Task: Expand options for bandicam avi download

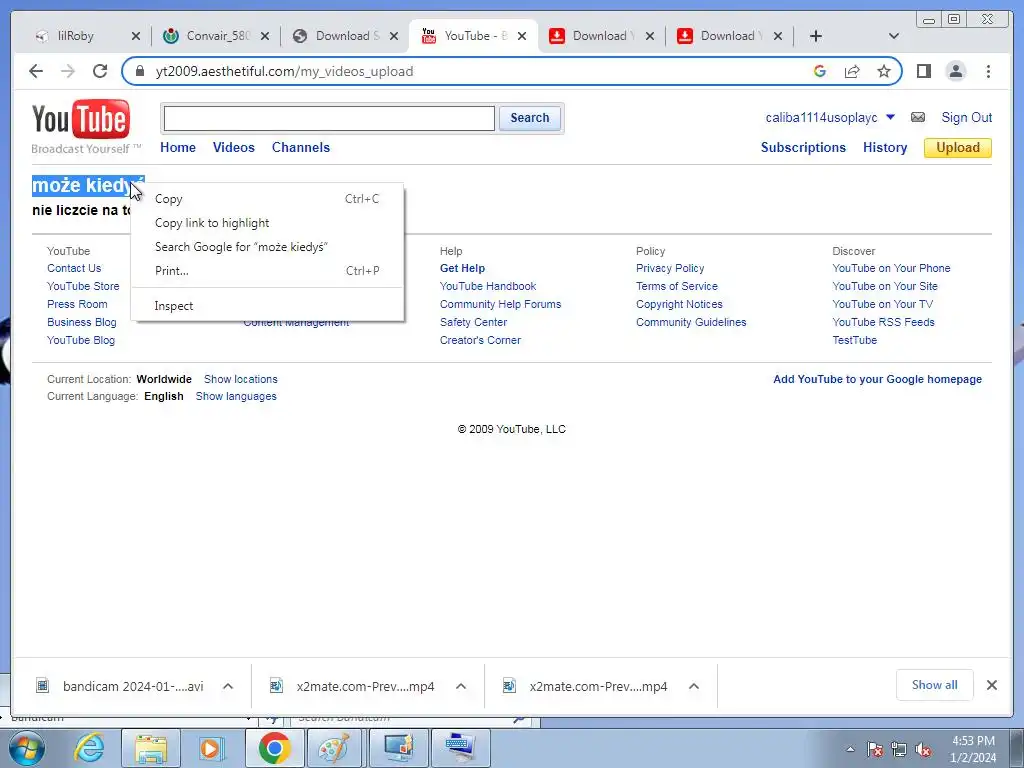Action: 228,686
